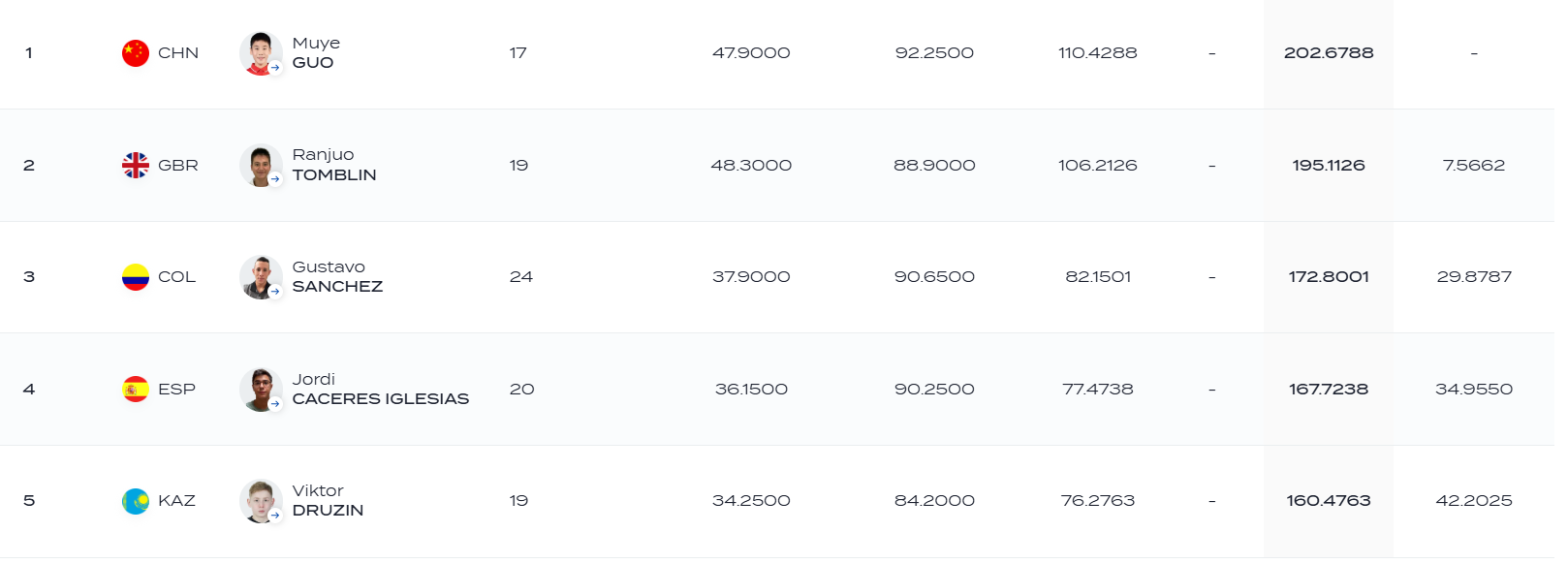This screenshot has height=564, width=1568.
Task: Select the total score 195.1126
Action: tap(1329, 166)
